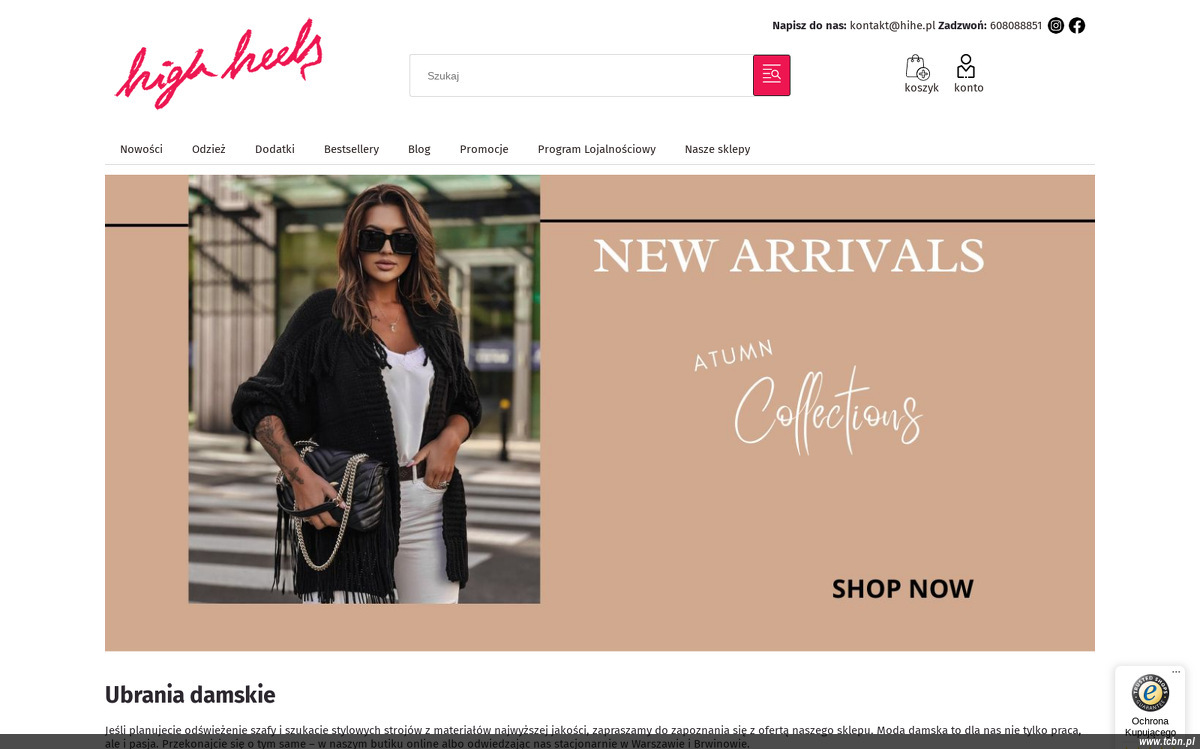This screenshot has width=1200, height=749.
Task: Open the Facebook page icon
Action: coord(1077,26)
